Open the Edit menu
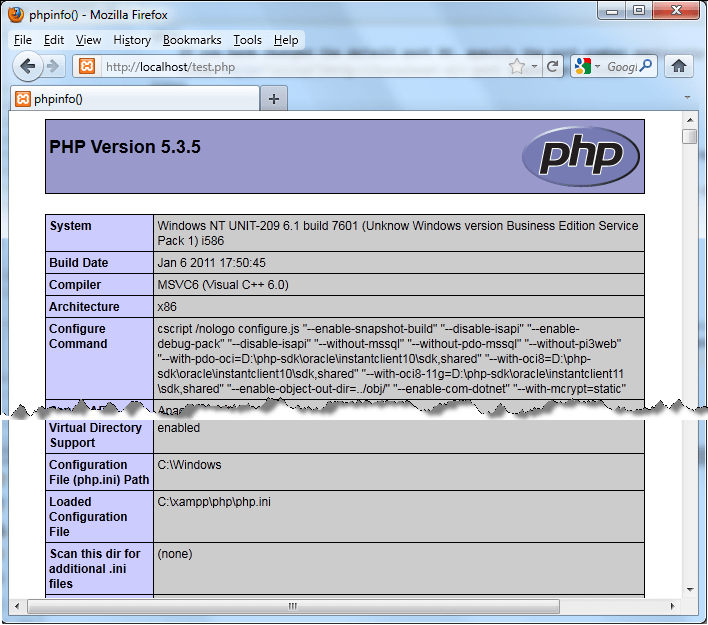708x625 pixels. [54, 40]
